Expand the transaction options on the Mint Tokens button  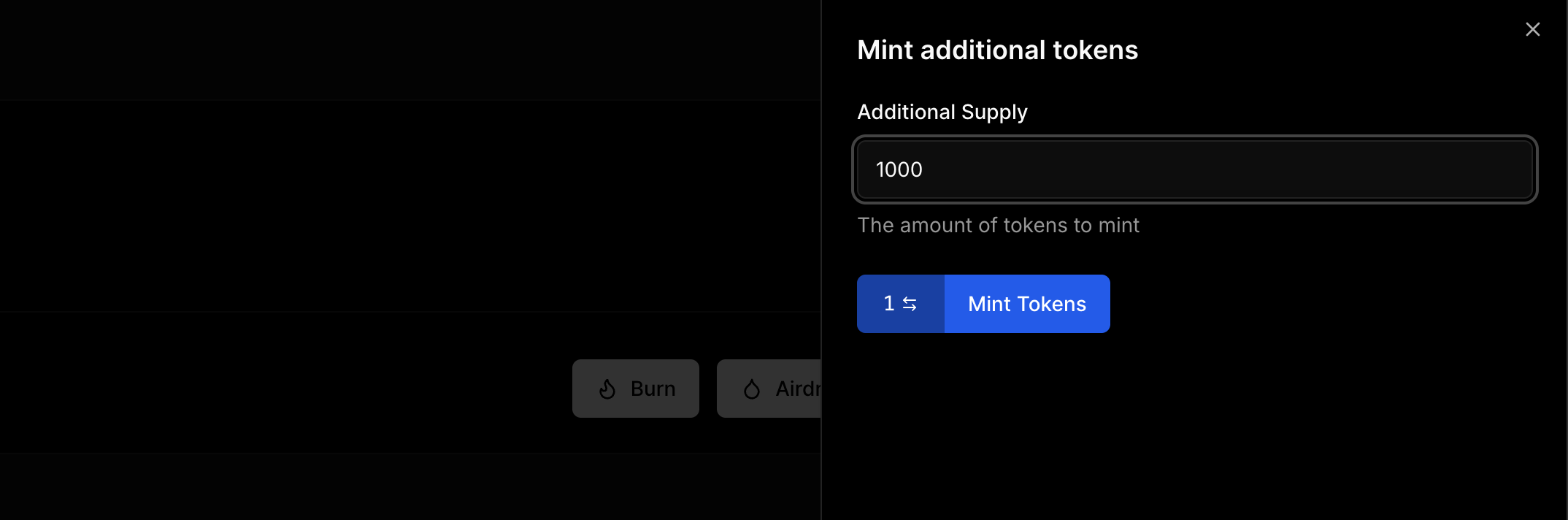click(900, 303)
